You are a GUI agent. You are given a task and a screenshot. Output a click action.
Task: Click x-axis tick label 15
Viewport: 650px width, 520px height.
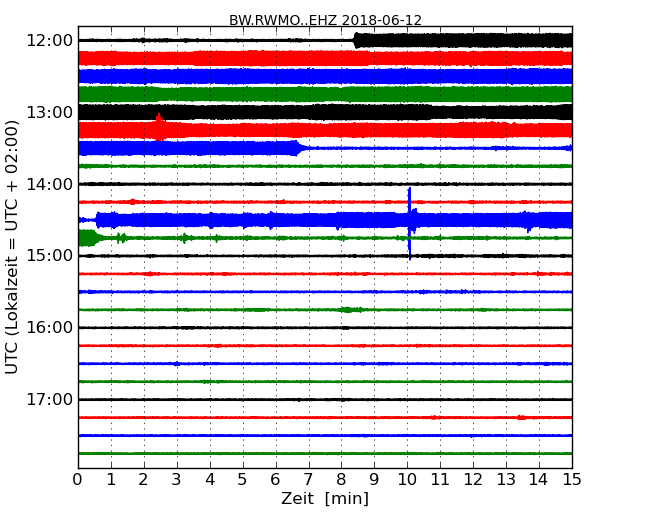(572, 480)
